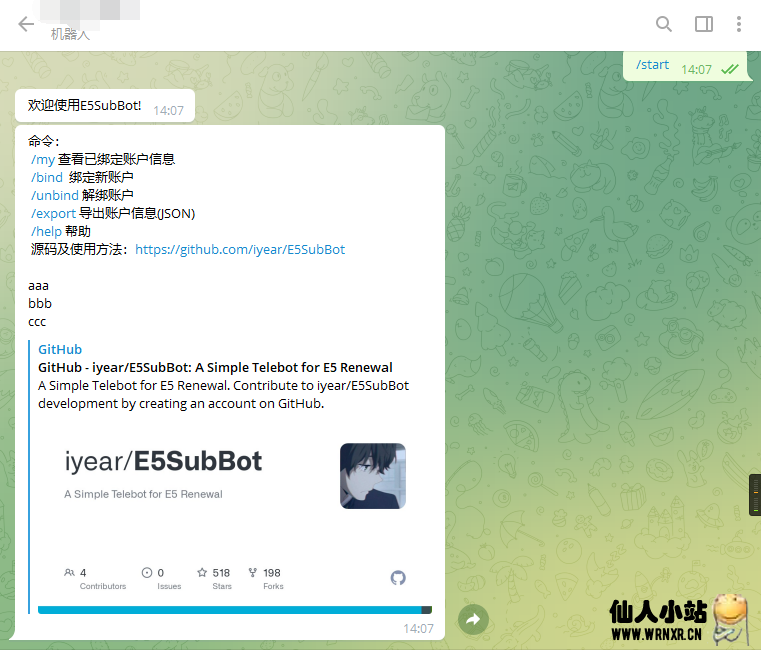Open search in this chat
761x650 pixels.
(663, 24)
